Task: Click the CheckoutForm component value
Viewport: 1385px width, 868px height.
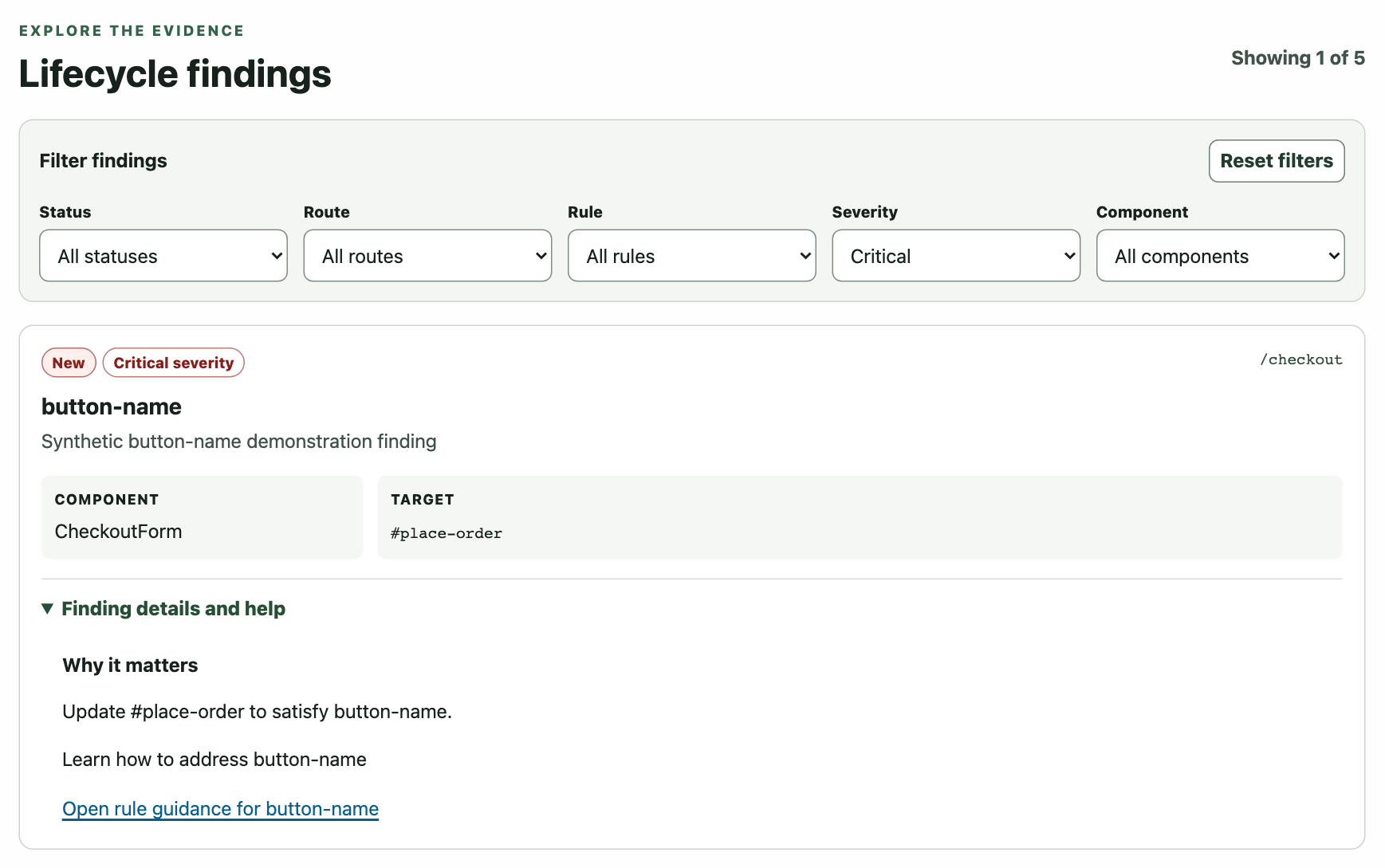Action: click(119, 532)
